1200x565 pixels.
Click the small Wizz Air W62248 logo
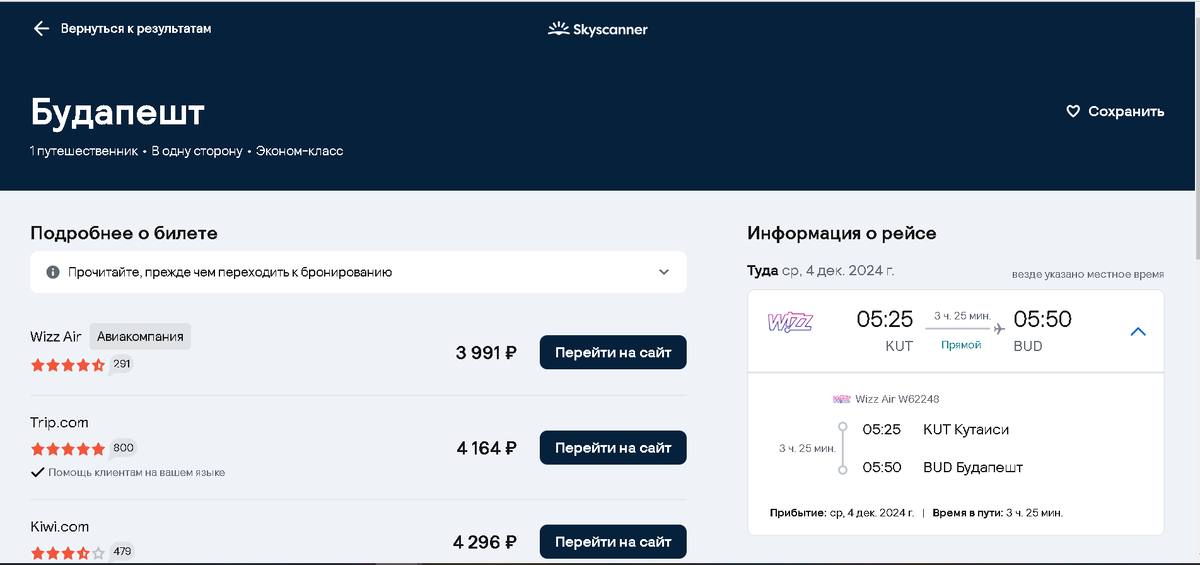click(x=842, y=399)
